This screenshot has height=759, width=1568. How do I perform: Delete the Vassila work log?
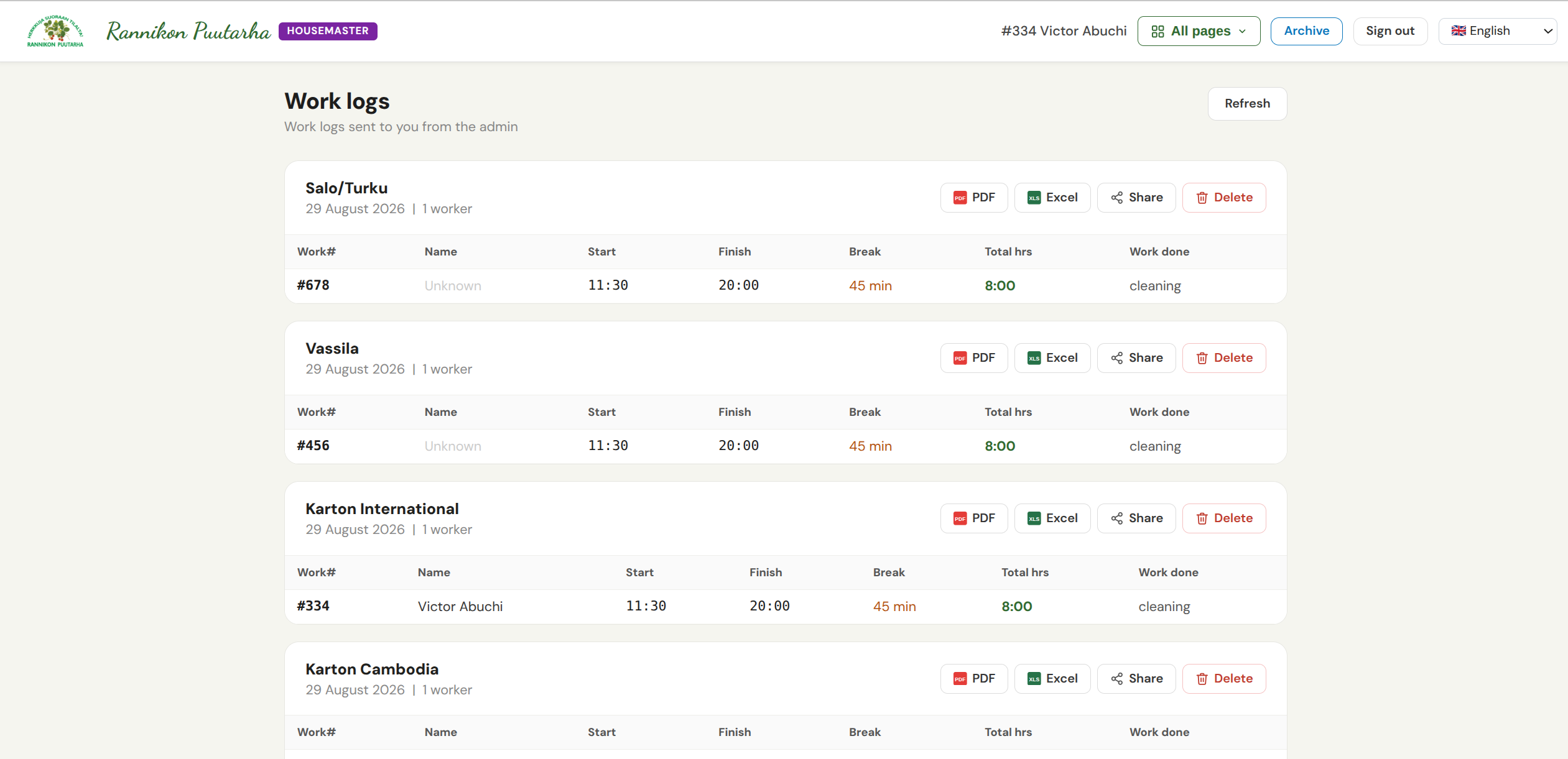click(1224, 358)
